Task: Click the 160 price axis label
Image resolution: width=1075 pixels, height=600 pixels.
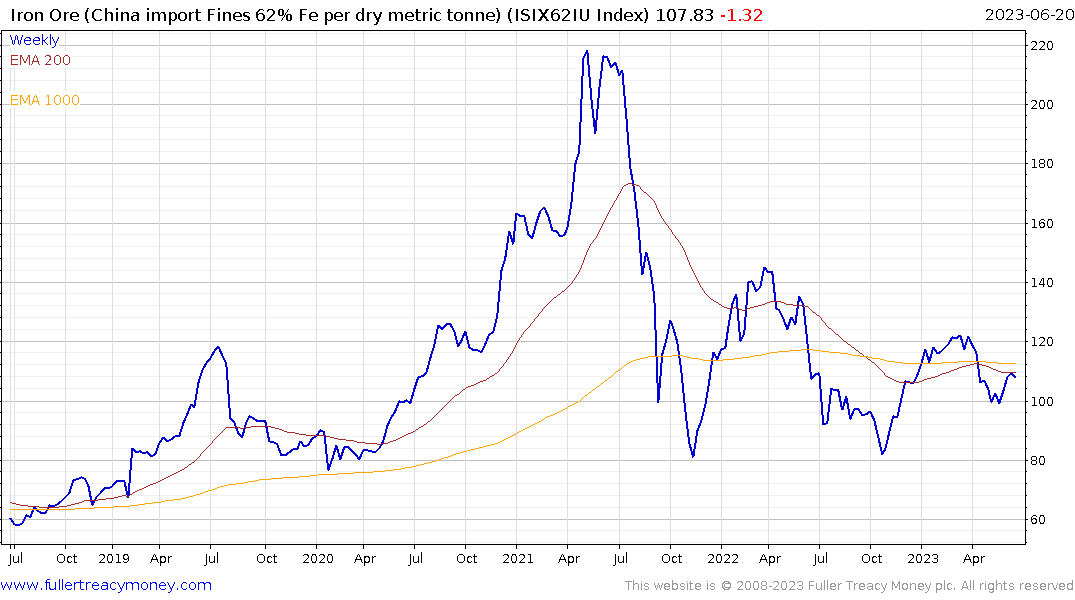Action: coord(1042,224)
